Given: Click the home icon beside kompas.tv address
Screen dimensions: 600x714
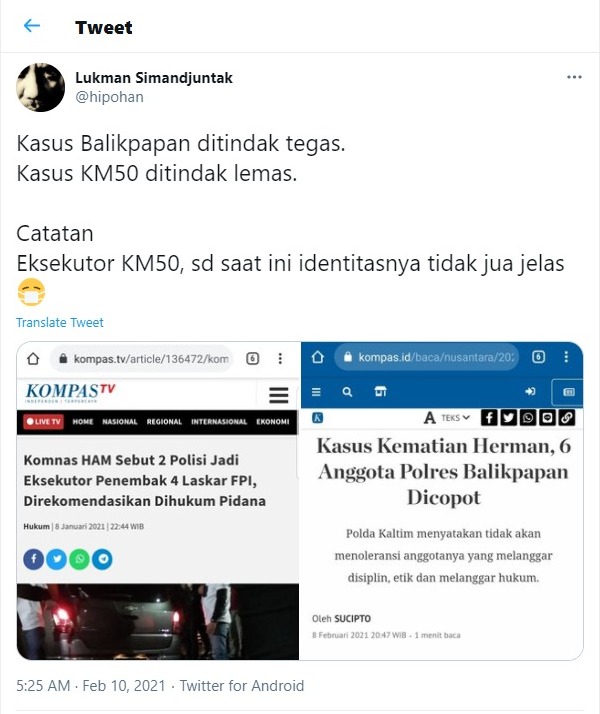Looking at the screenshot, I should click(x=33, y=359).
